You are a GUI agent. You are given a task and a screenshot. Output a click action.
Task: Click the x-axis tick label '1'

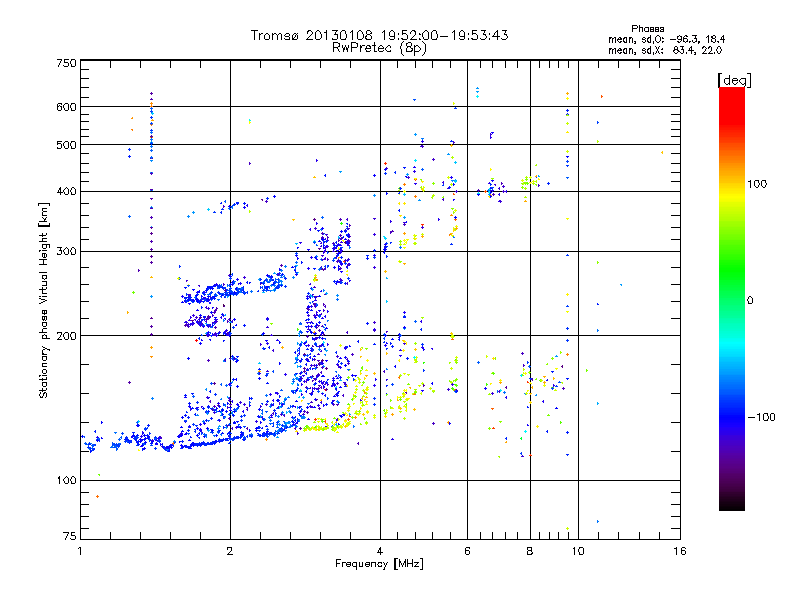[x=80, y=551]
